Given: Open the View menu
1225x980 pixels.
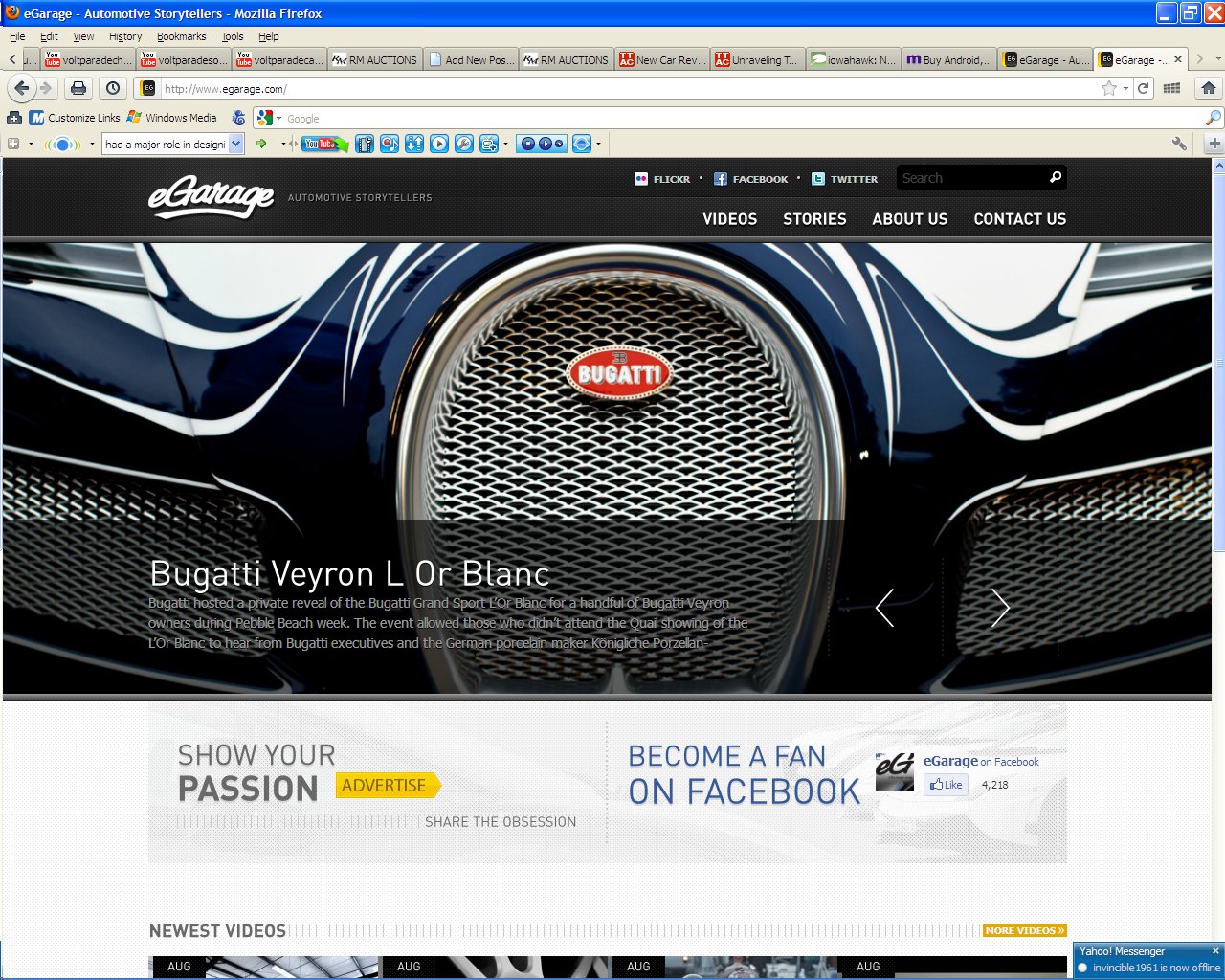Looking at the screenshot, I should coord(83,36).
